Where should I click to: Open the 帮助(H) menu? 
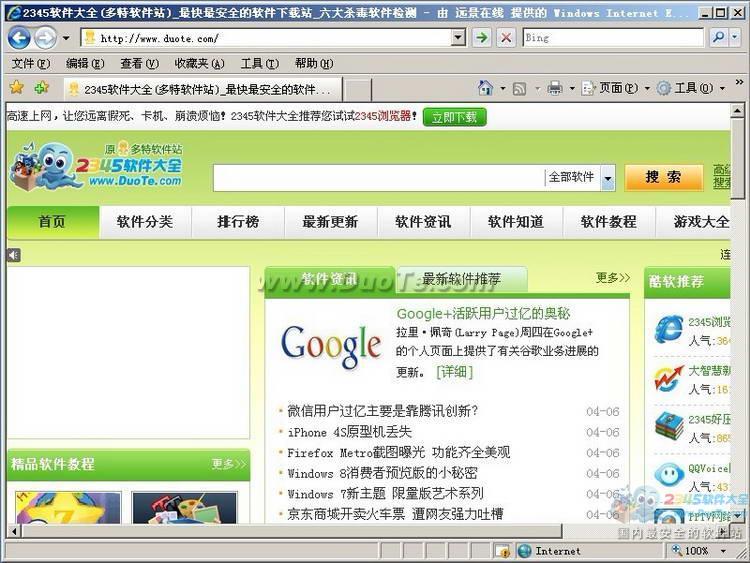click(314, 63)
